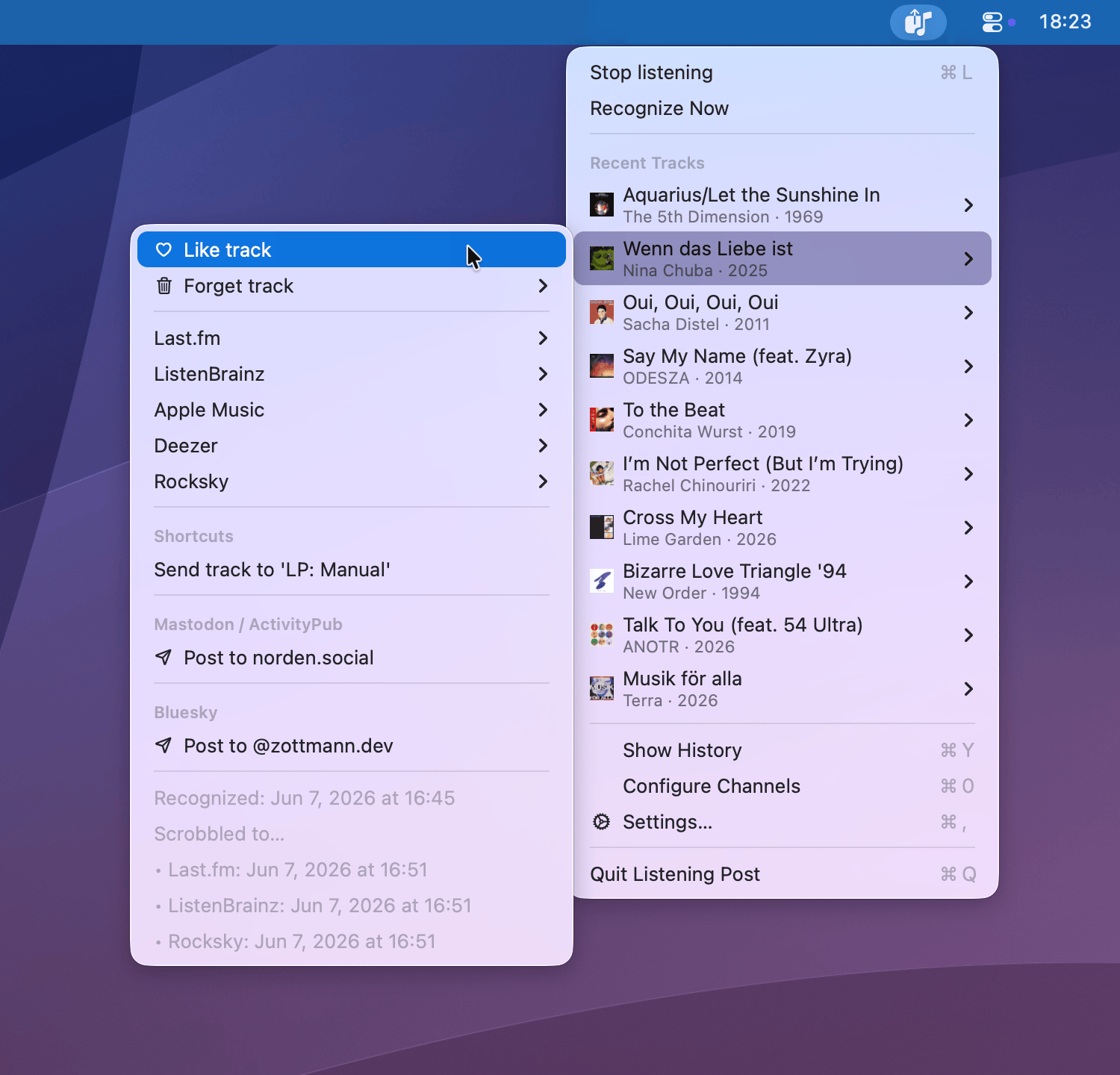Image resolution: width=1120 pixels, height=1075 pixels.
Task: Click 'Recognized: Jun 7, 2026 at 16:45'
Action: 305,798
